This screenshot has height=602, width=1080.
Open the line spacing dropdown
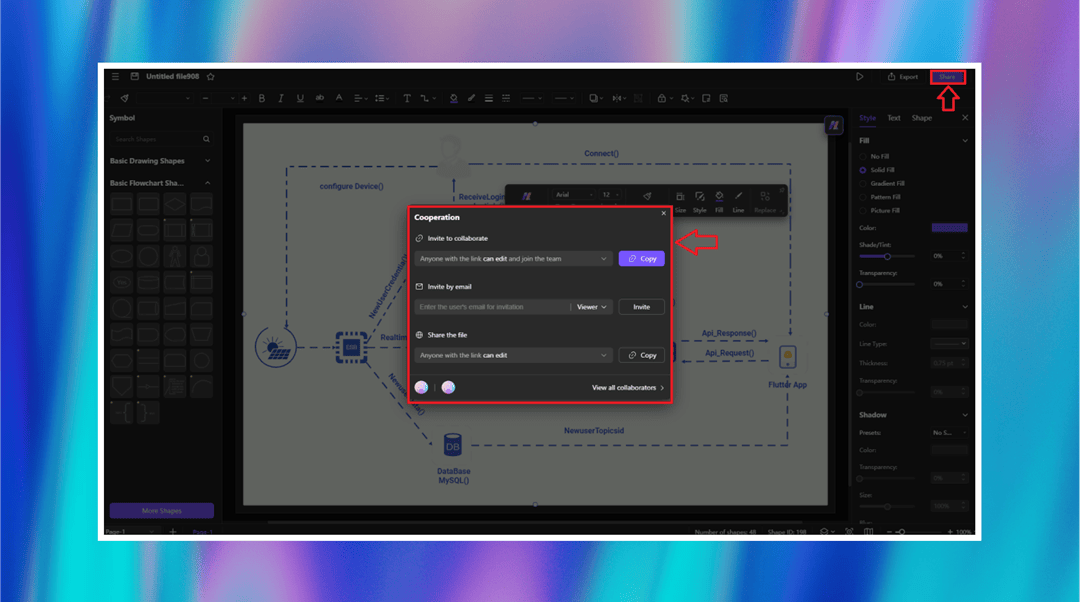click(381, 98)
